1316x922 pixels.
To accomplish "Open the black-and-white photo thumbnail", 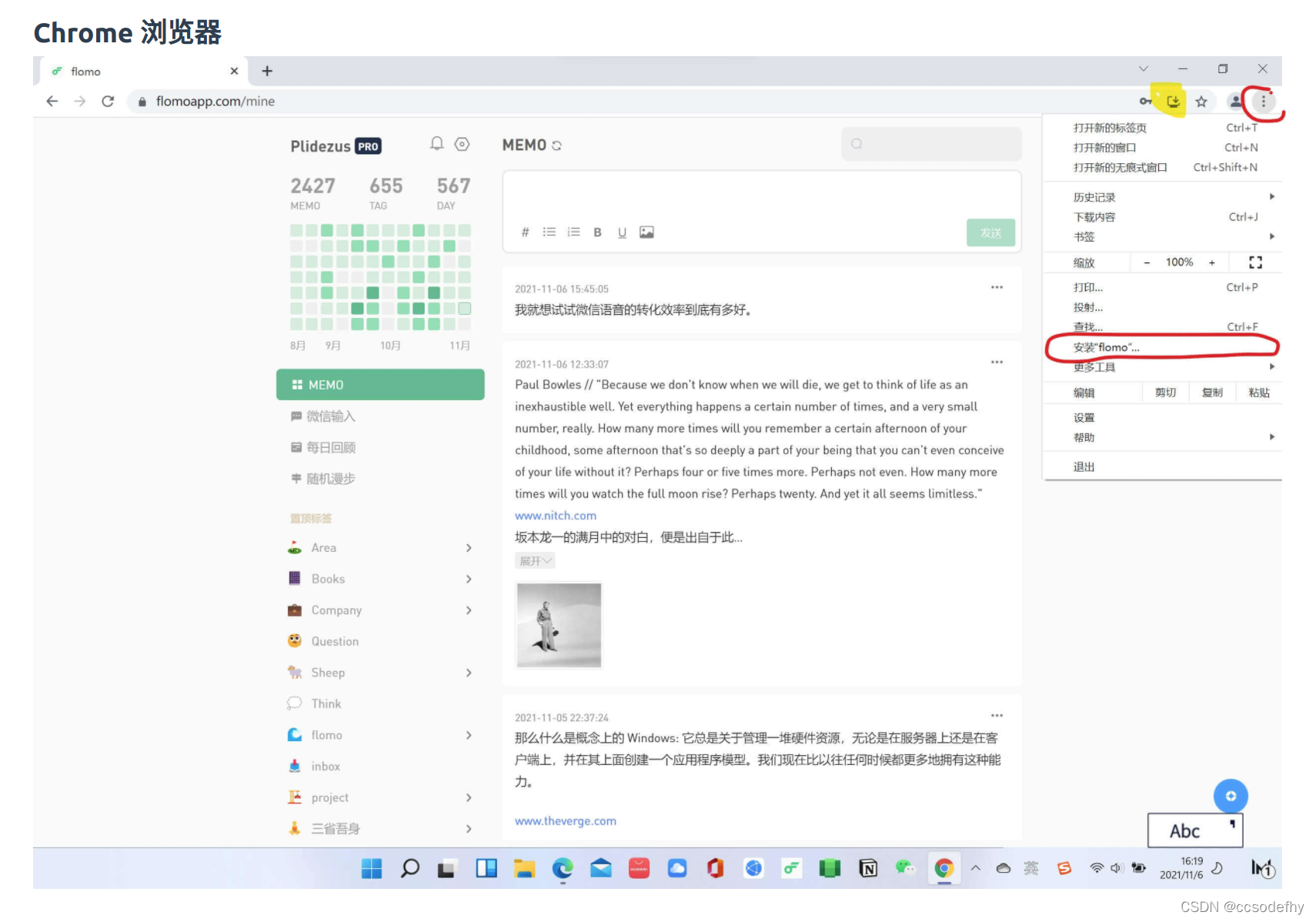I will tap(559, 625).
